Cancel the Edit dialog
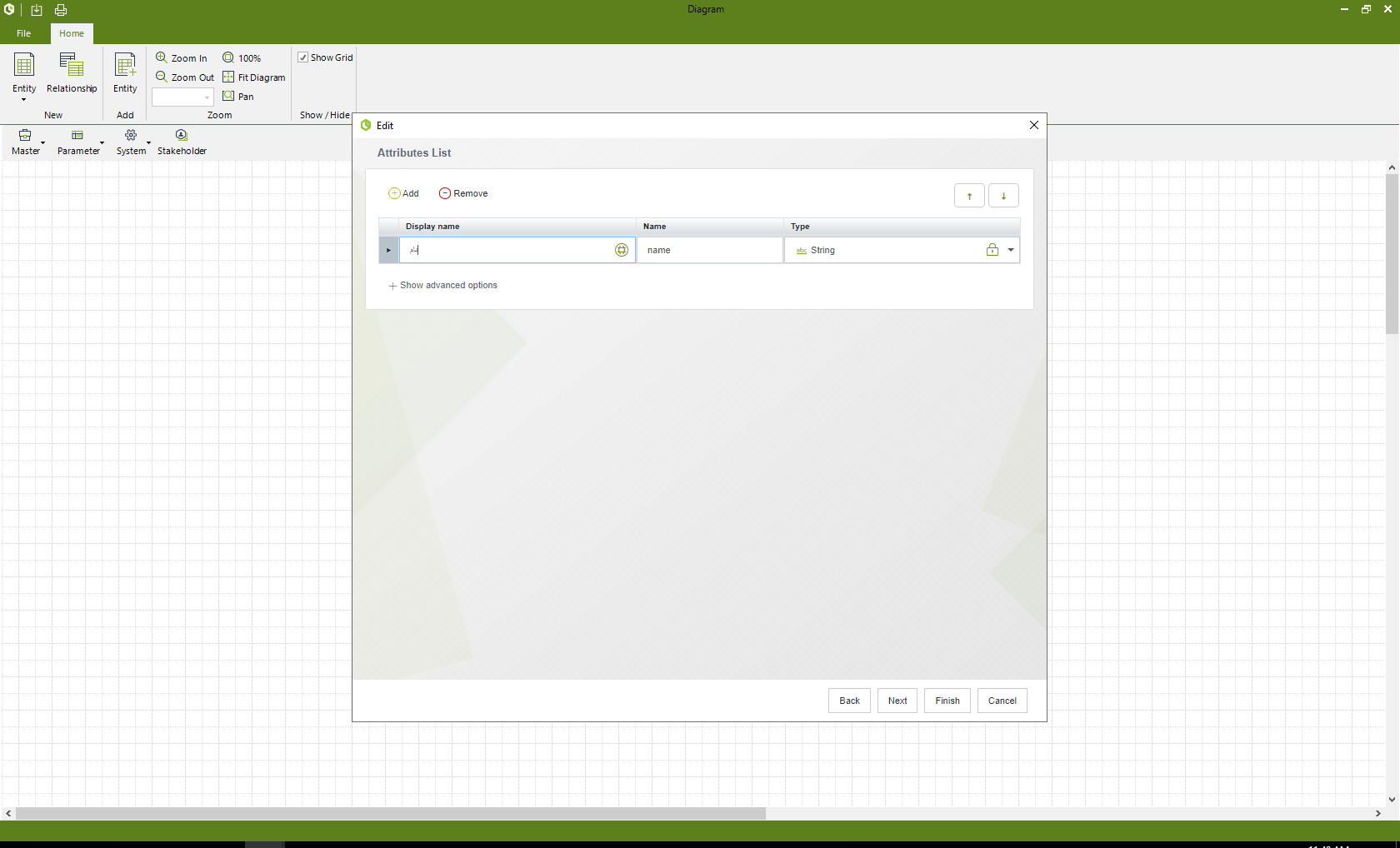Viewport: 1400px width, 848px height. click(1002, 701)
